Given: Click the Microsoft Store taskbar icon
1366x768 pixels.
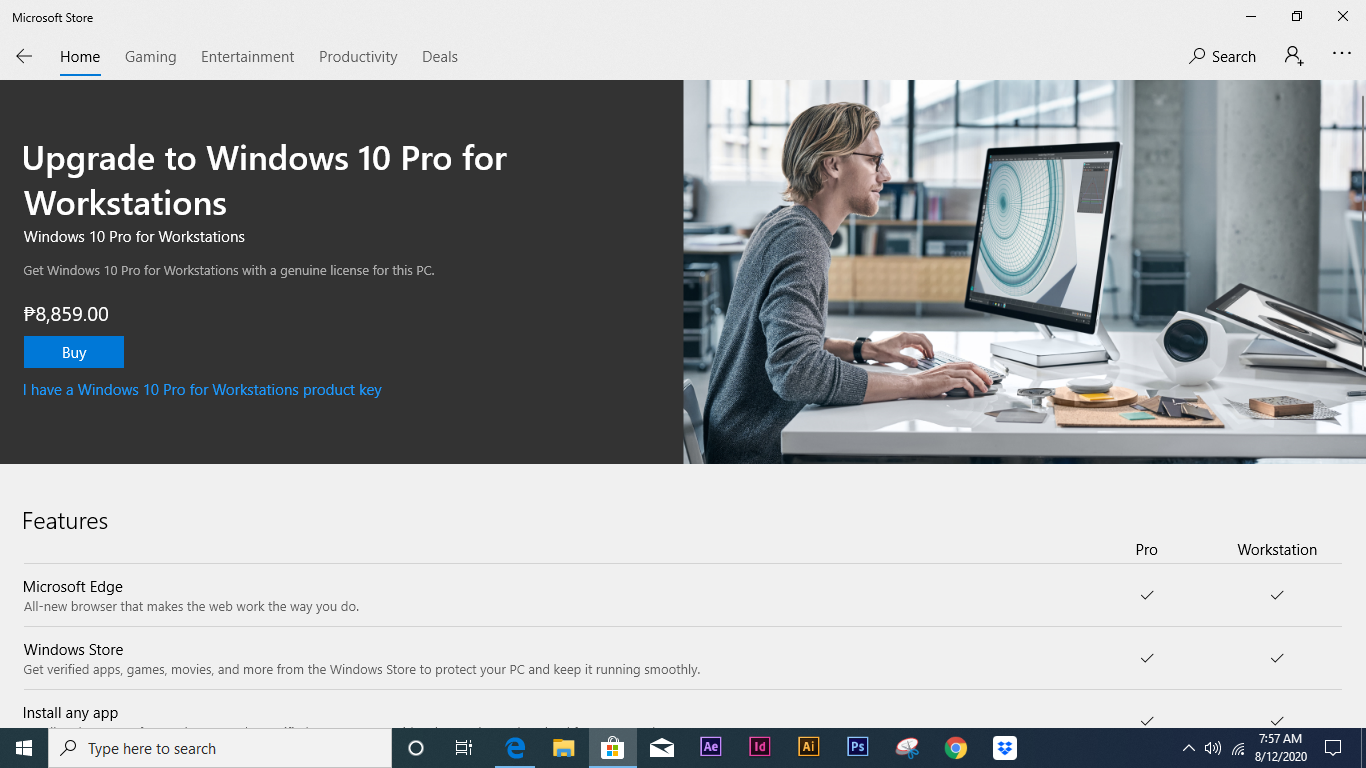Looking at the screenshot, I should pyautogui.click(x=612, y=748).
